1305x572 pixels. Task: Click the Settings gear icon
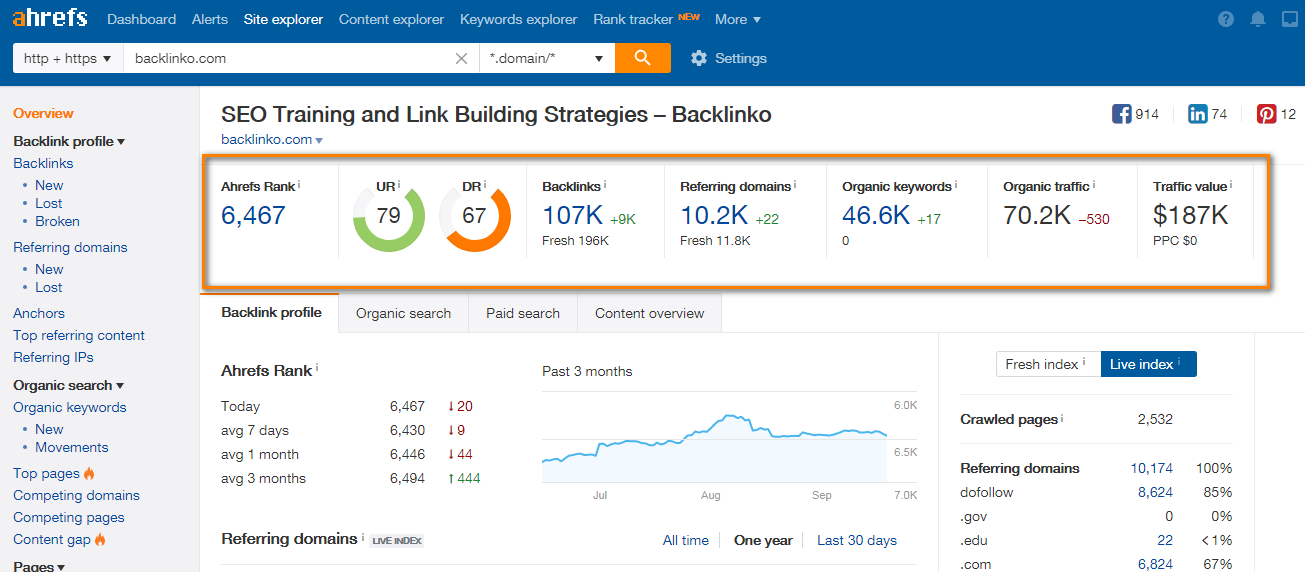tap(699, 58)
